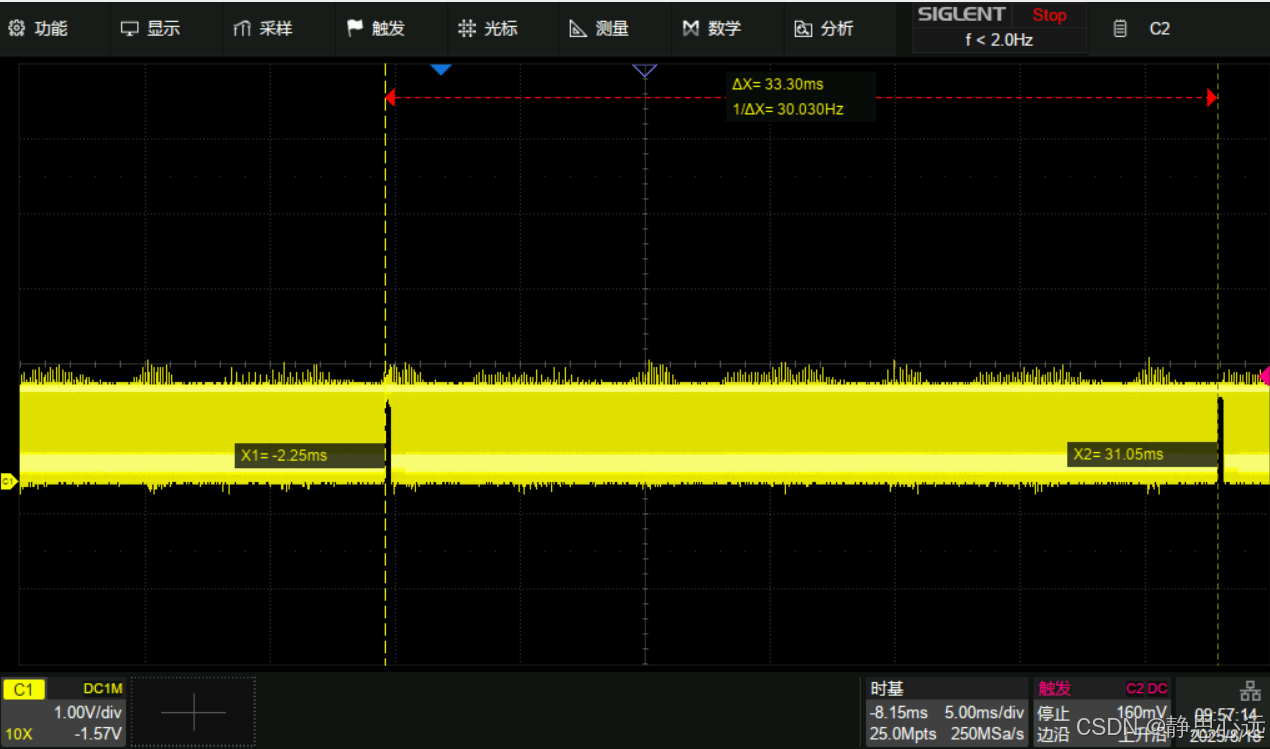The height and width of the screenshot is (749, 1270).
Task: Select the blue trigger position marker
Action: click(x=441, y=69)
